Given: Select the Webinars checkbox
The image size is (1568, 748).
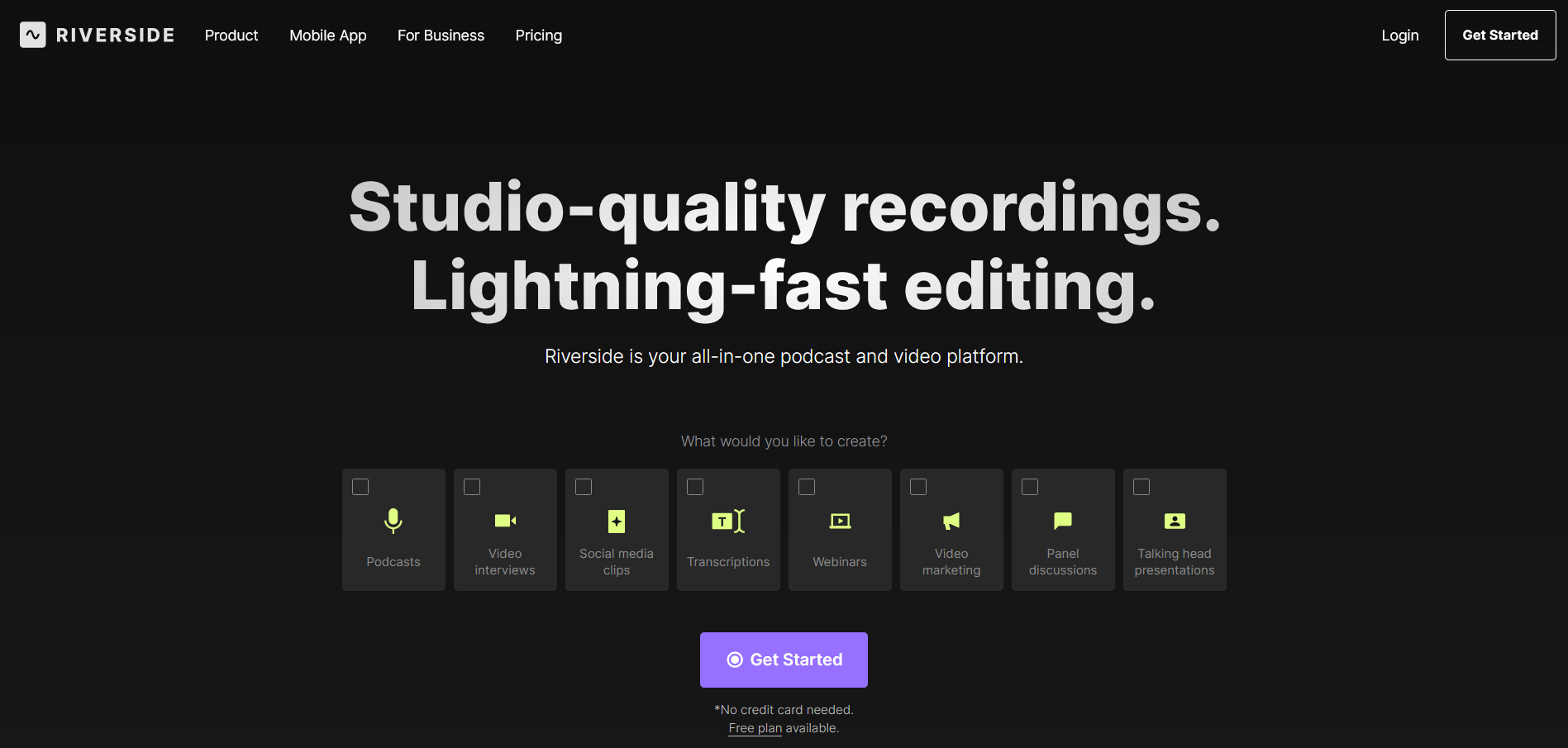Looking at the screenshot, I should point(807,487).
